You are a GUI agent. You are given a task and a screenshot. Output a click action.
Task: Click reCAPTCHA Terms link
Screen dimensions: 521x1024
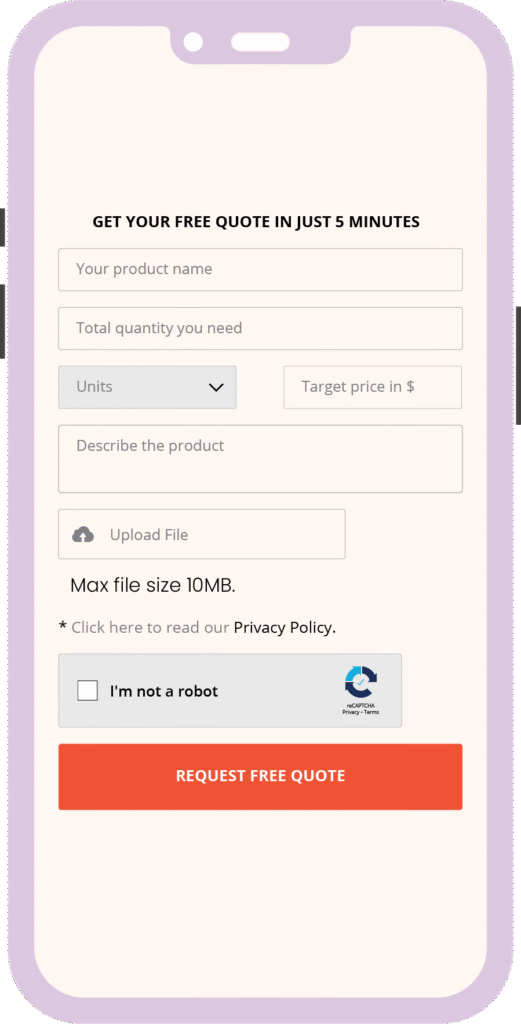point(371,712)
